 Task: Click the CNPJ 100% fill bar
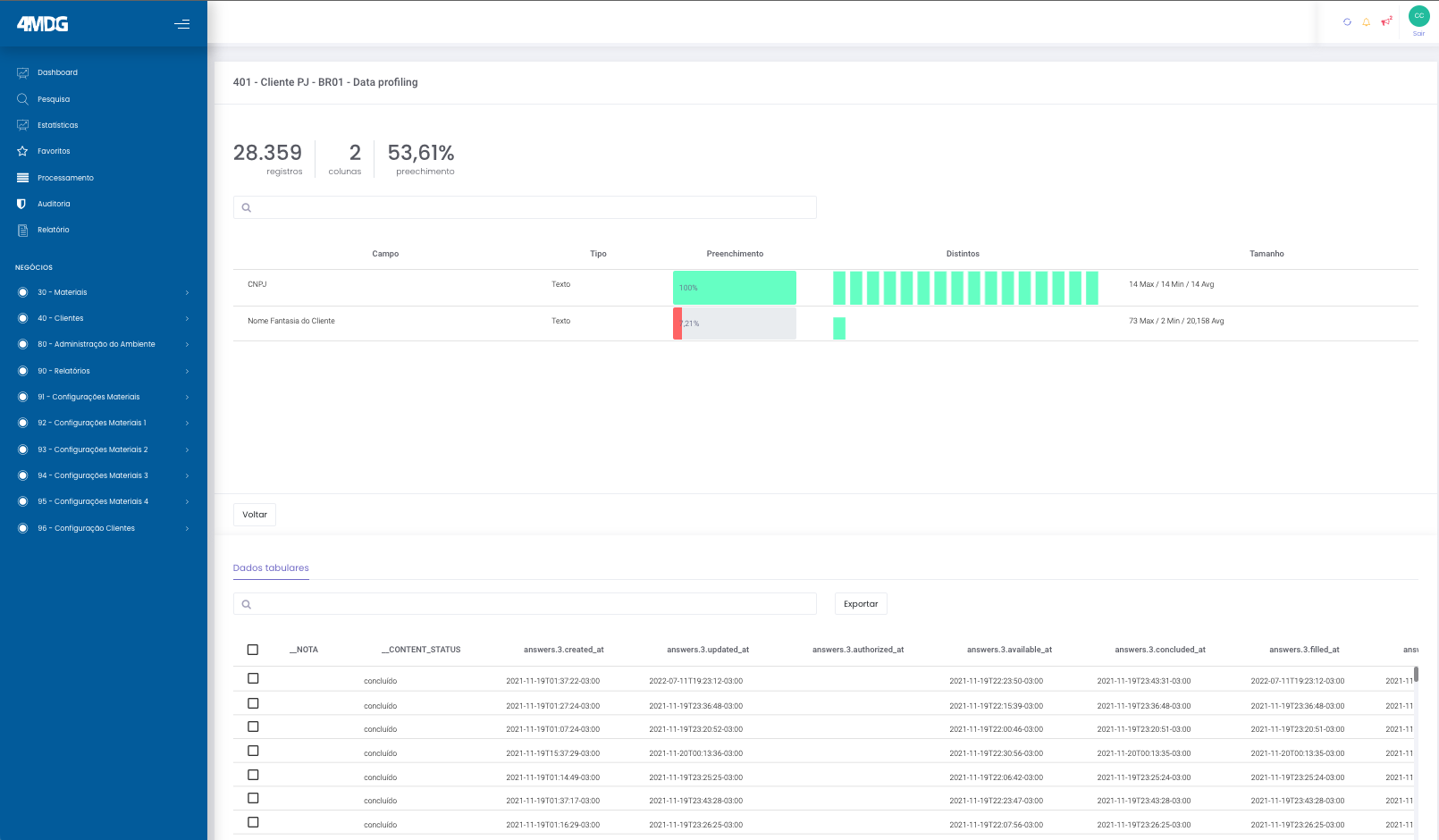(x=734, y=288)
